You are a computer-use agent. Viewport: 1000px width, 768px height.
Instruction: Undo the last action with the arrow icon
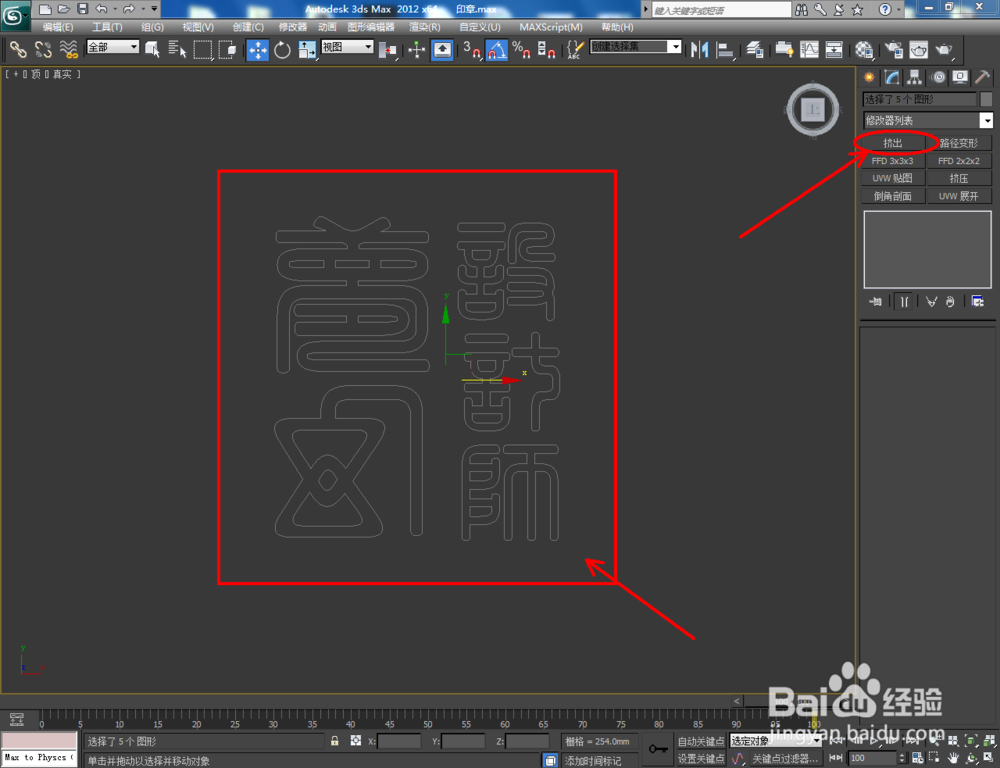pos(101,9)
